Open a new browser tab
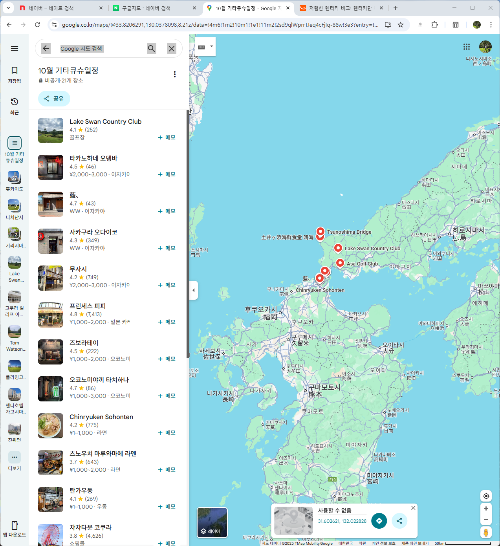Viewport: 500px width, 546px height. point(395,8)
